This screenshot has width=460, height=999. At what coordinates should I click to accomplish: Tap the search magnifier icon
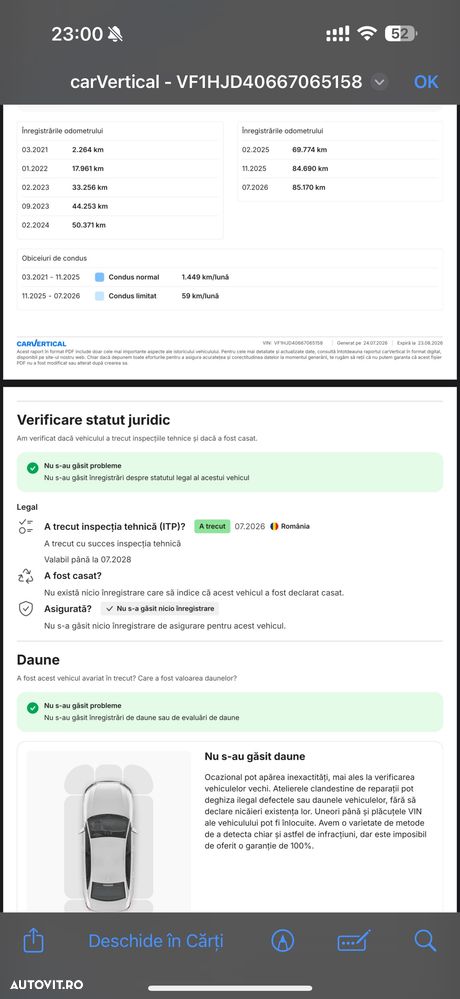[x=425, y=940]
